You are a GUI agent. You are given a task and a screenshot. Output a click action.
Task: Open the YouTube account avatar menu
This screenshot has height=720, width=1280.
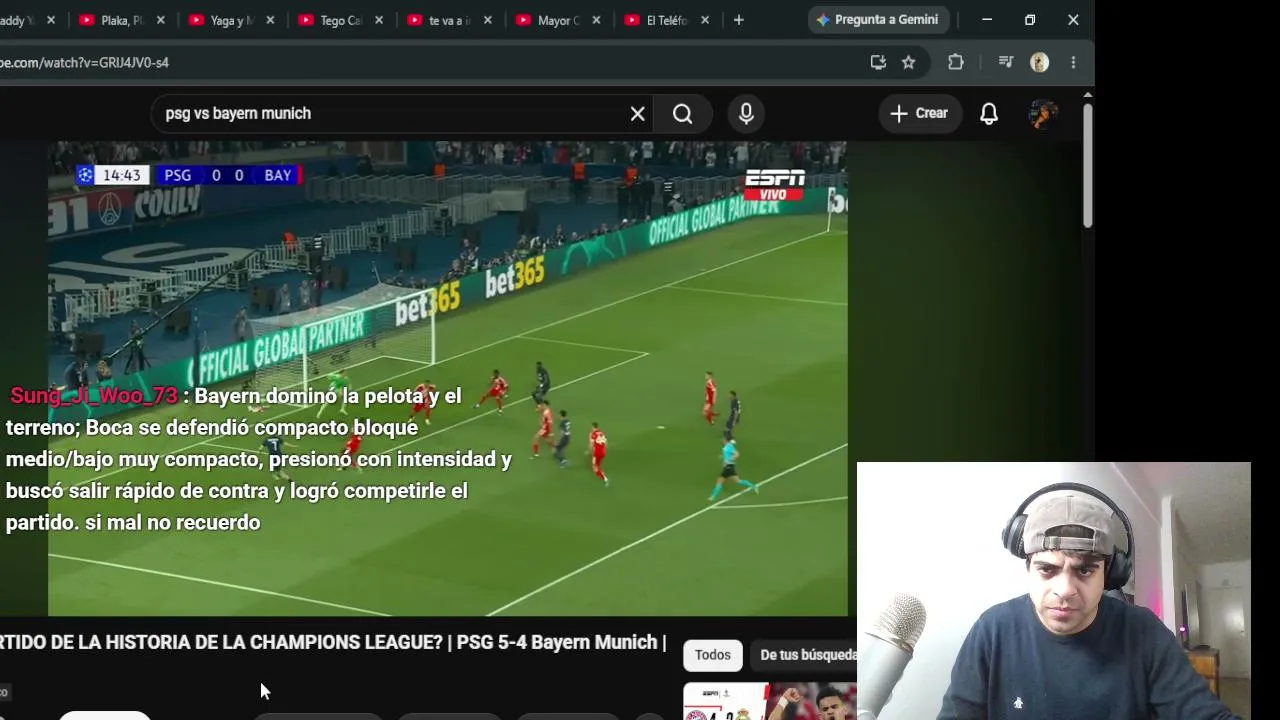click(1043, 113)
